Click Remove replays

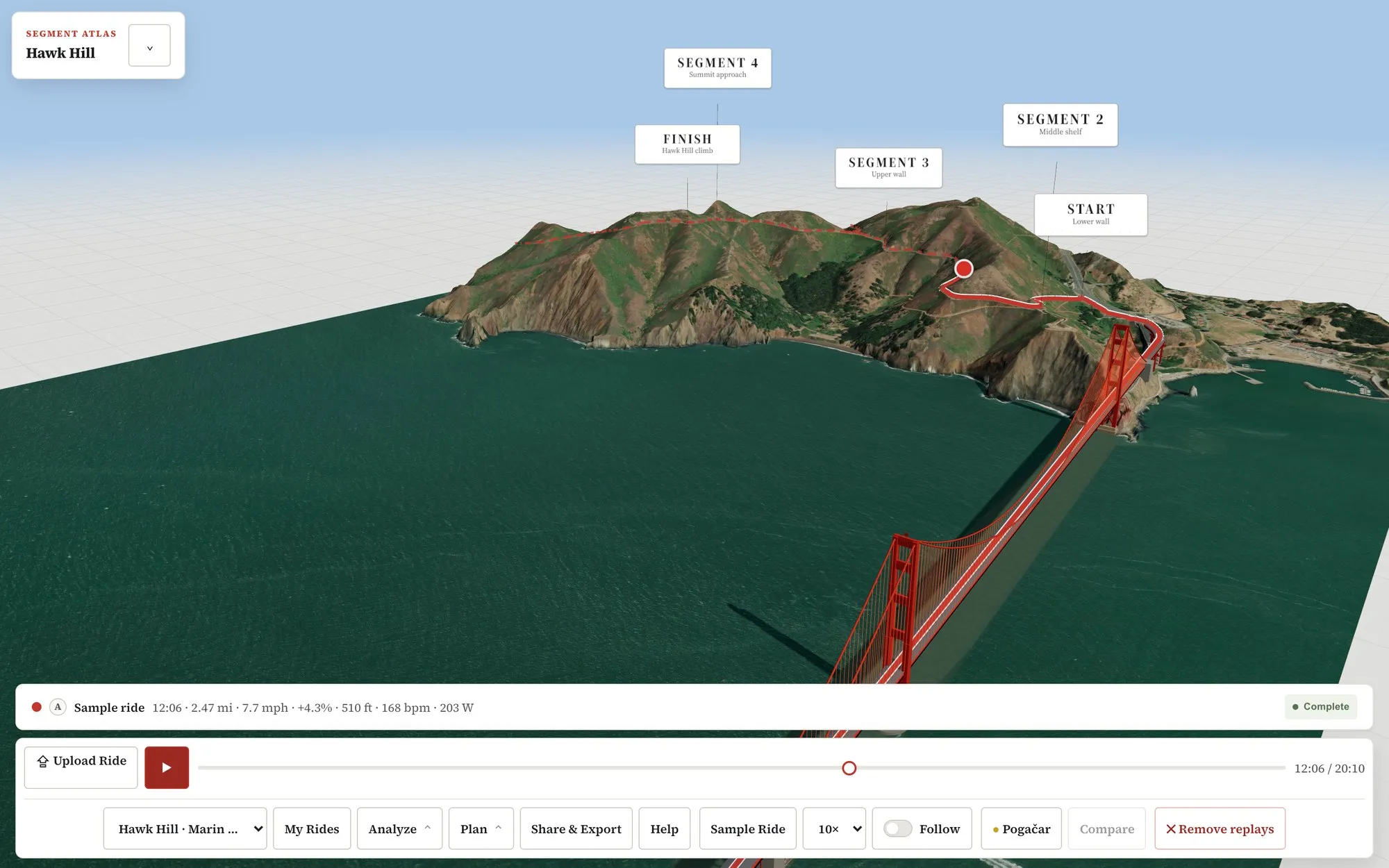coord(1220,828)
